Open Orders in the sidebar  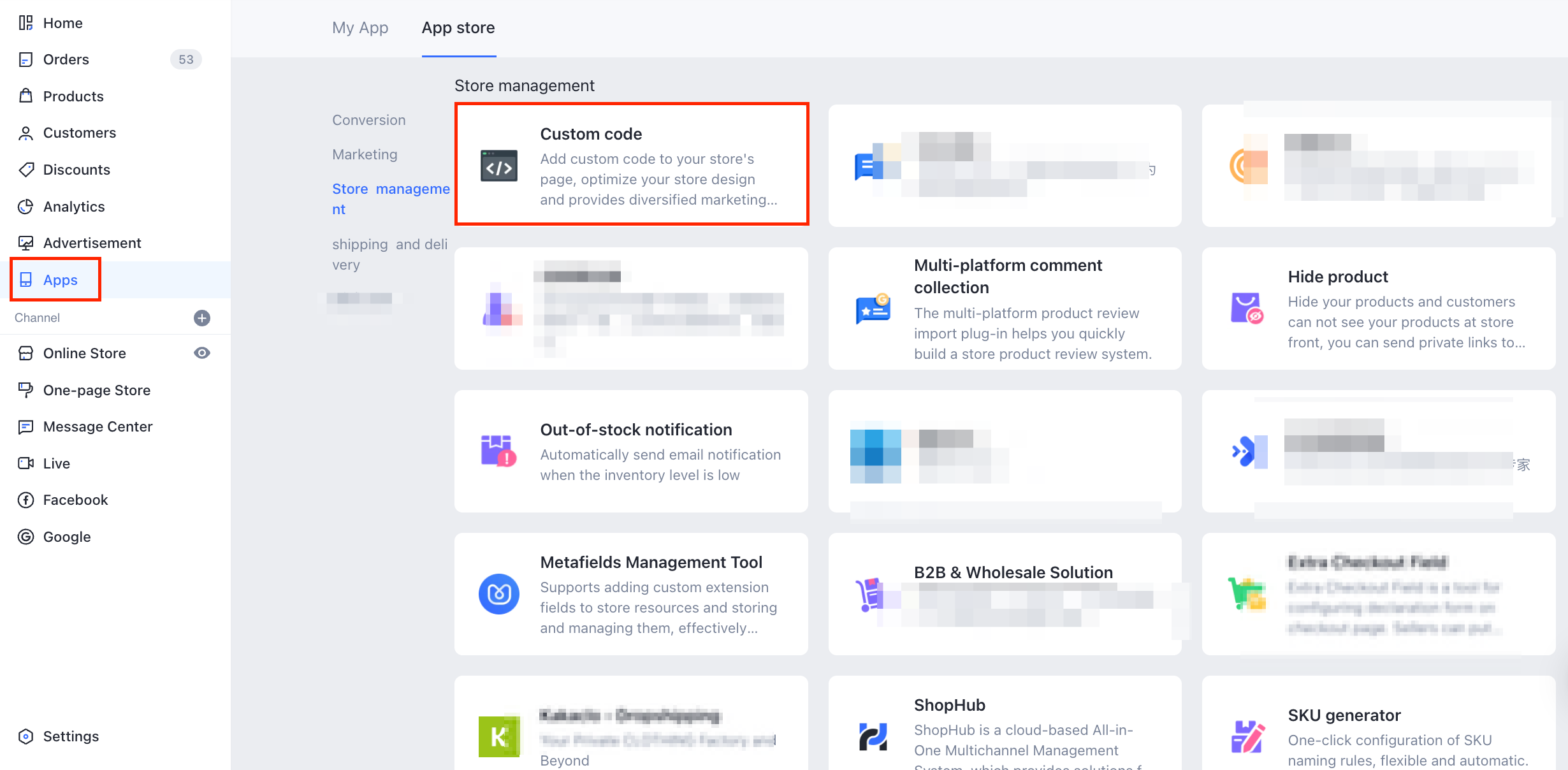[x=66, y=59]
